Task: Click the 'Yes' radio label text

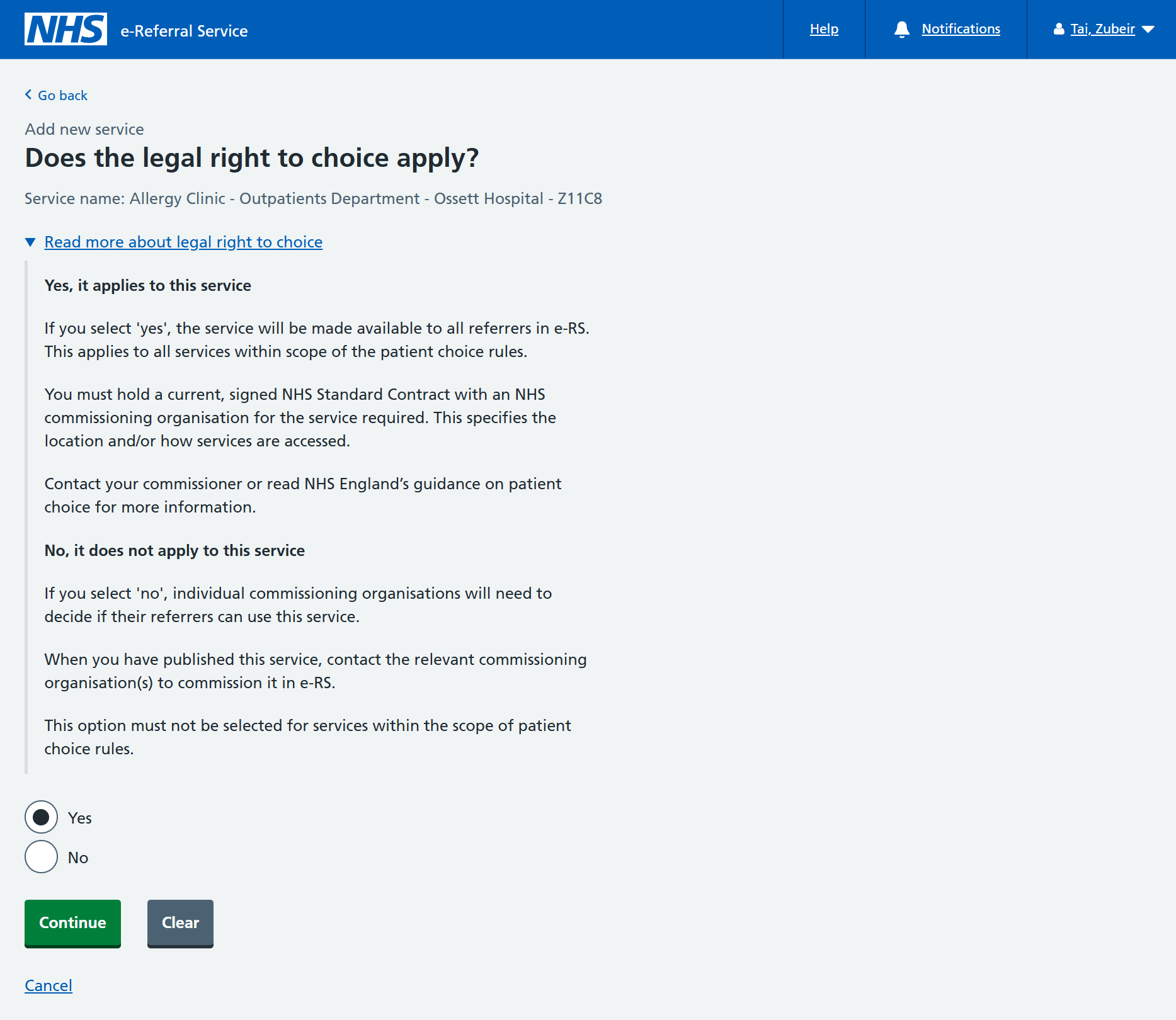Action: pyautogui.click(x=80, y=818)
